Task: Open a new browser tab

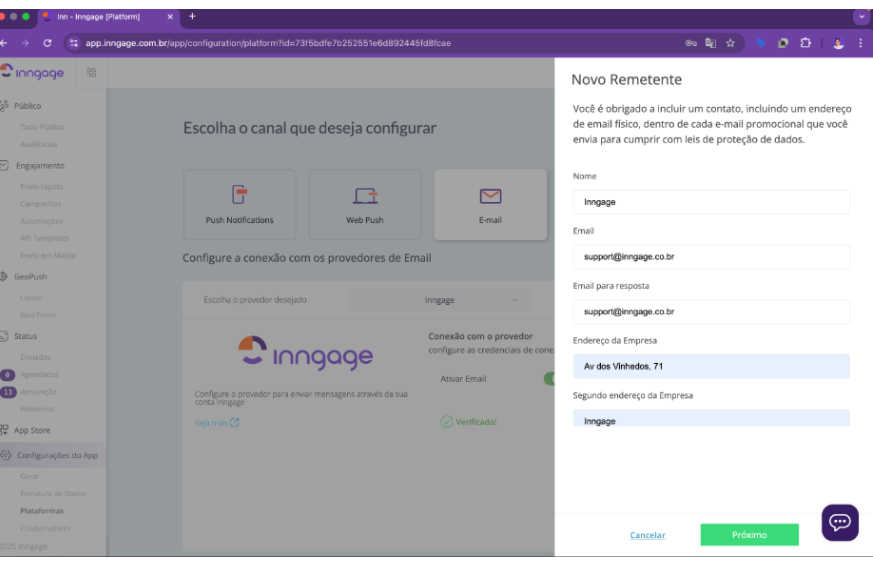Action: 192,16
